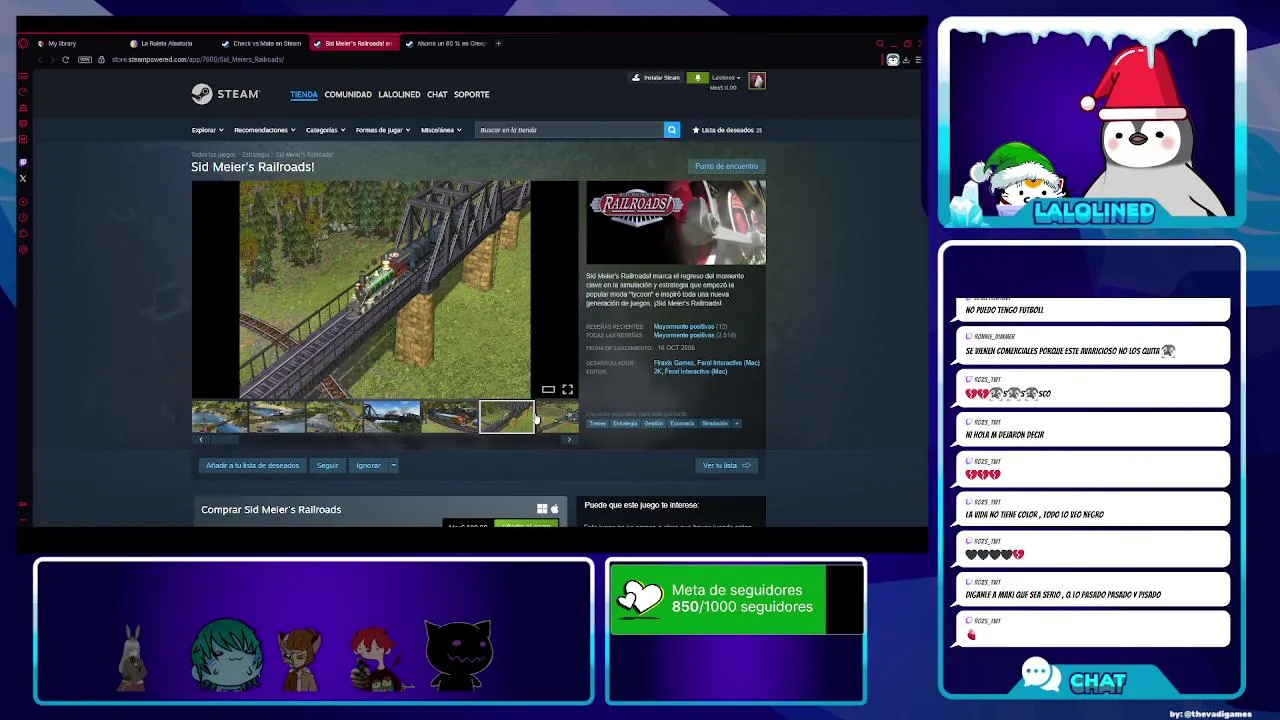Toggle fullscreen on the screenshot viewer
The height and width of the screenshot is (720, 1280).
click(567, 389)
